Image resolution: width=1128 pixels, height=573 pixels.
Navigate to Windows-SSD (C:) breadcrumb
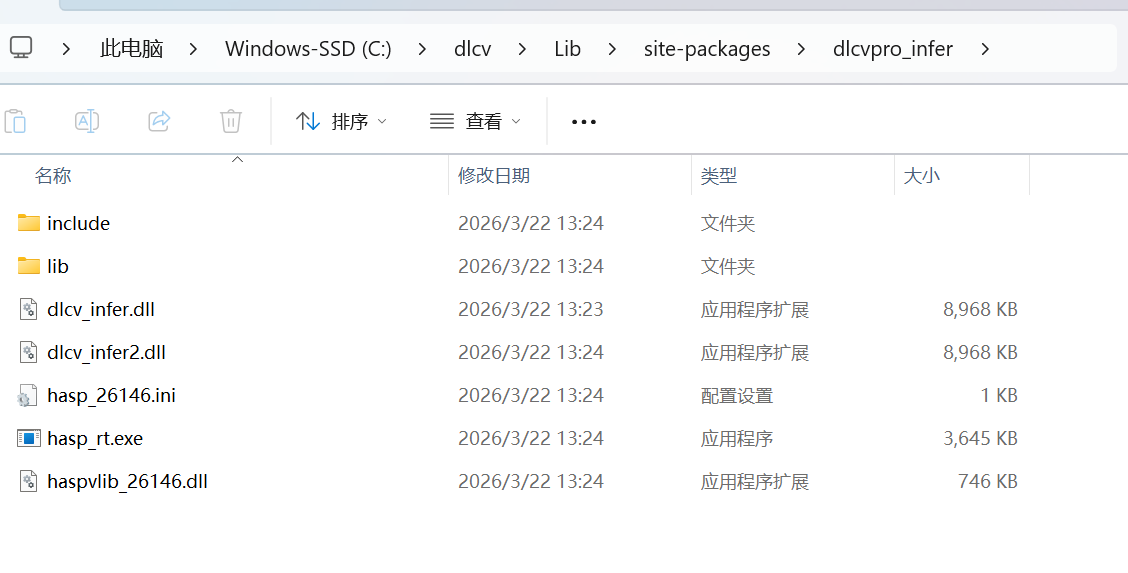coord(308,48)
